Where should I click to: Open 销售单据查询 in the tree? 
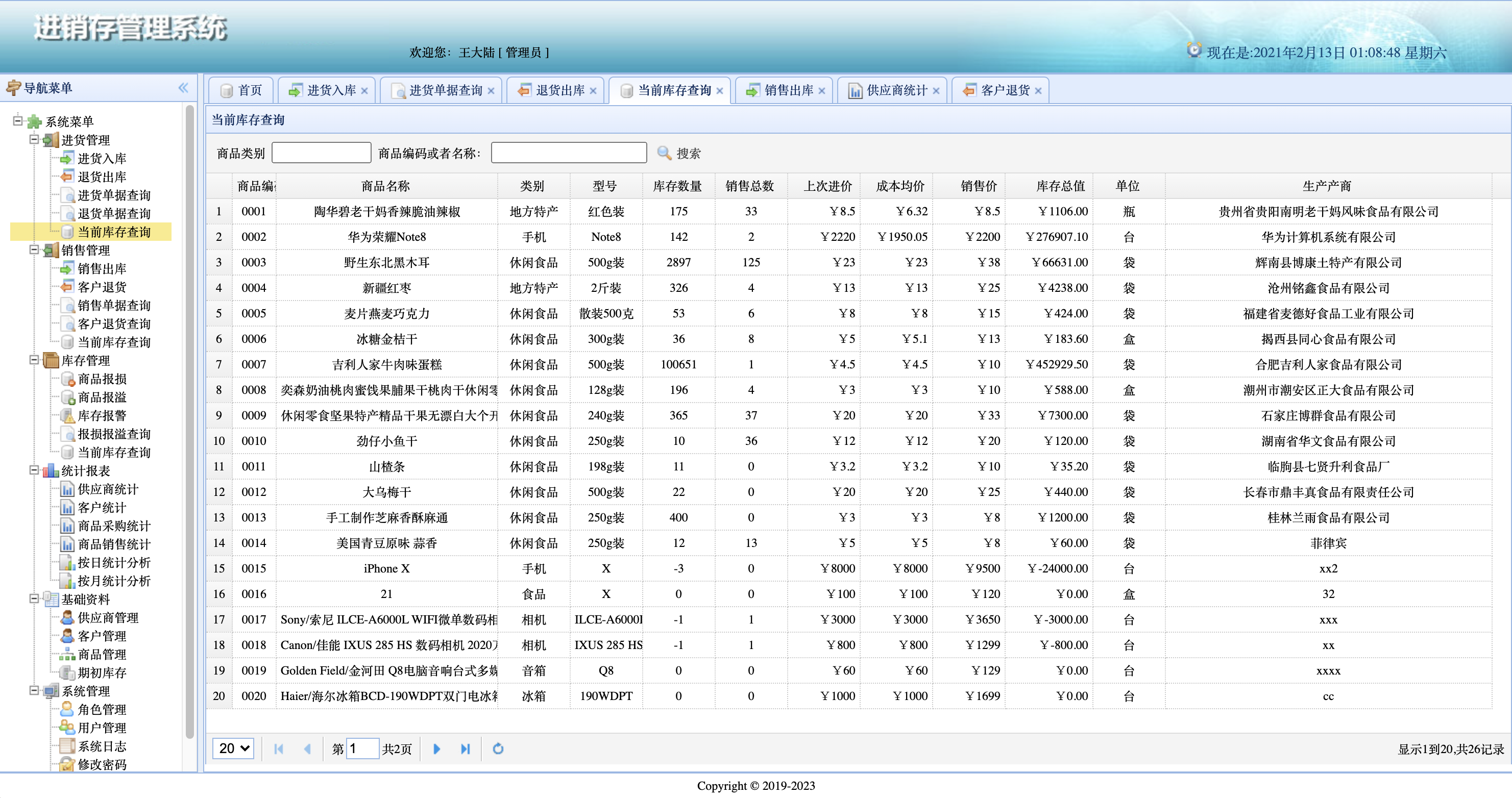(x=114, y=306)
